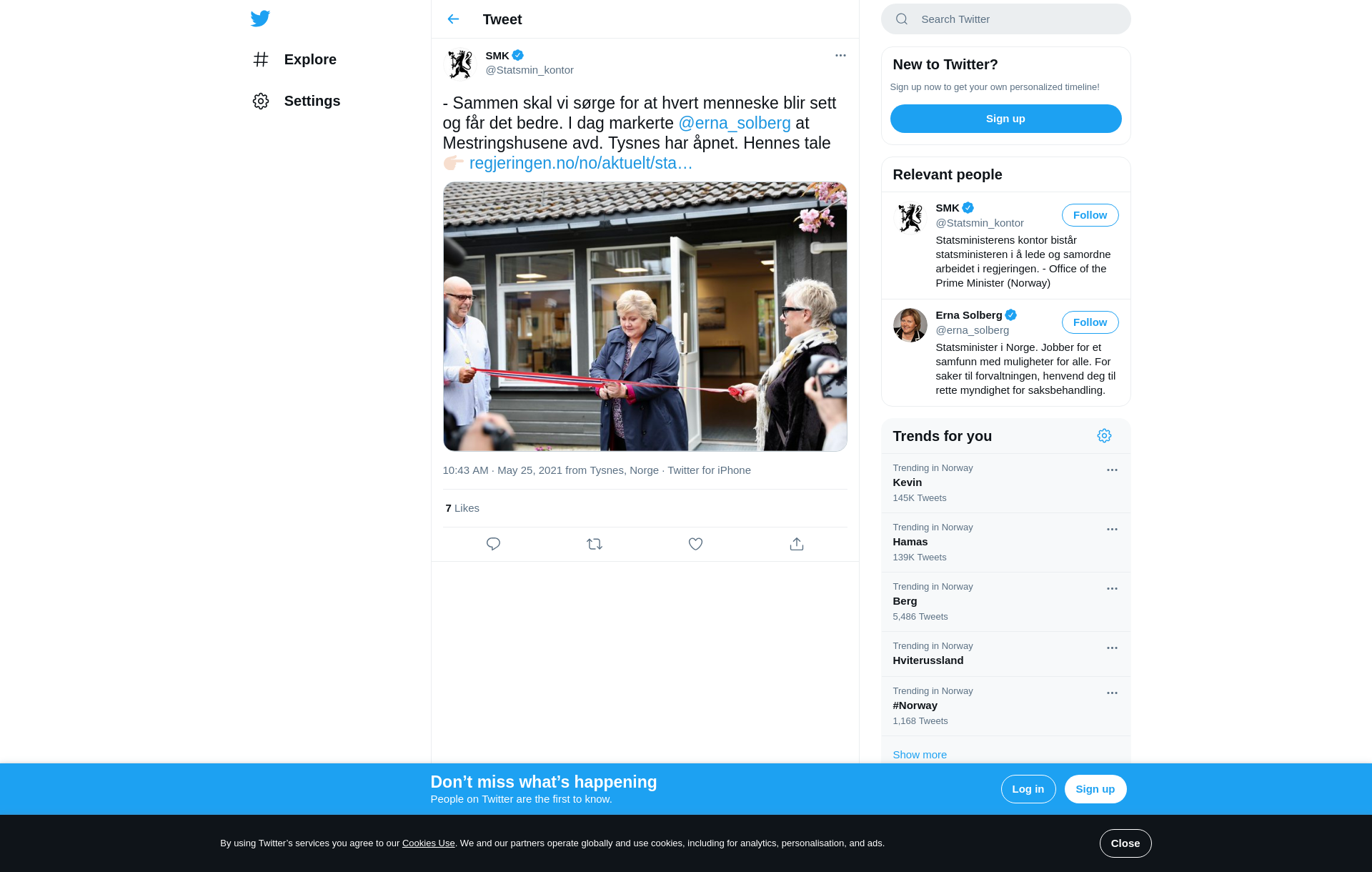Click Show more trends
The height and width of the screenshot is (872, 1372).
(919, 755)
